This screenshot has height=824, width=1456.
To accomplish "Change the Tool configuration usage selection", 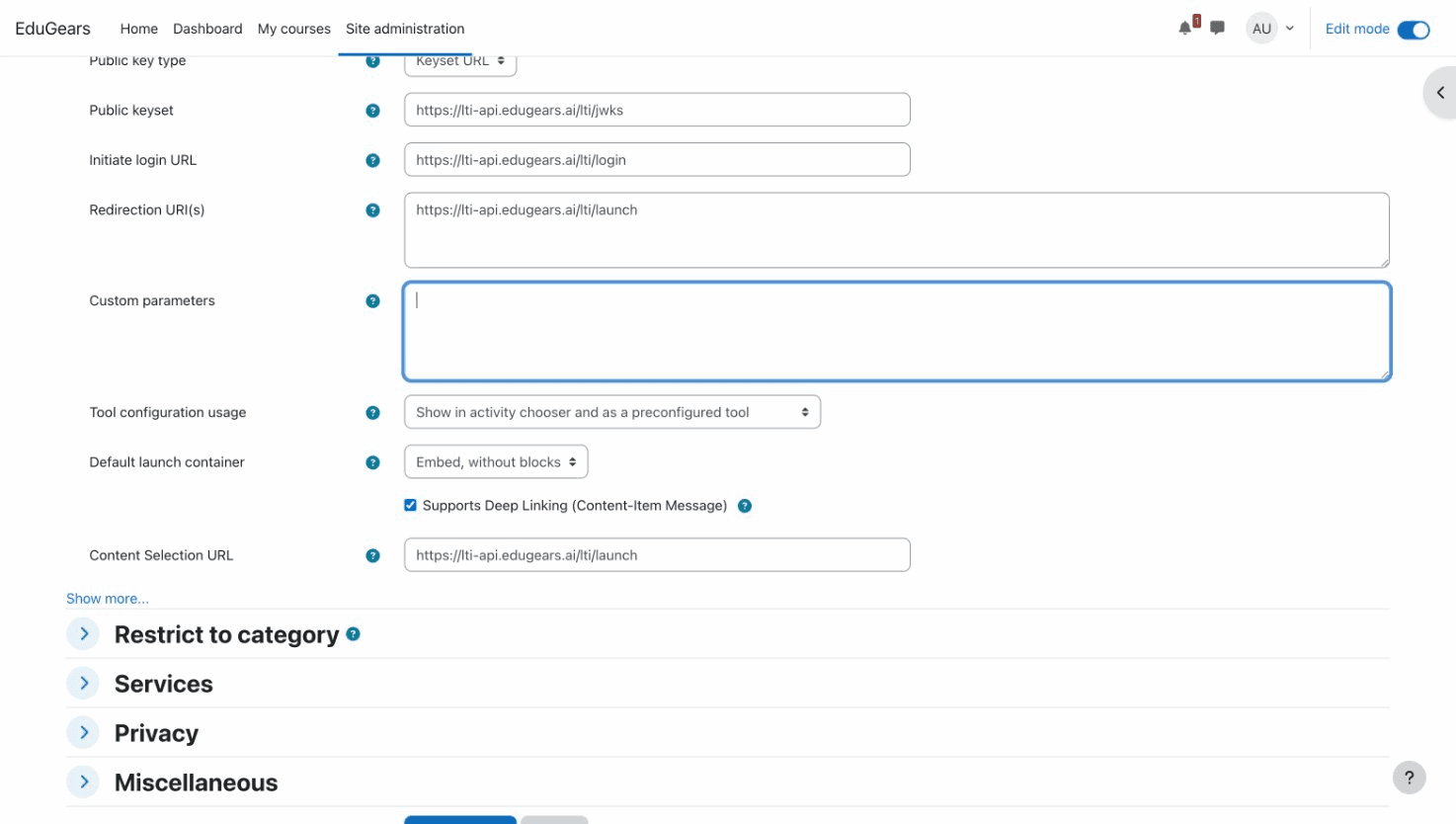I will 611,411.
